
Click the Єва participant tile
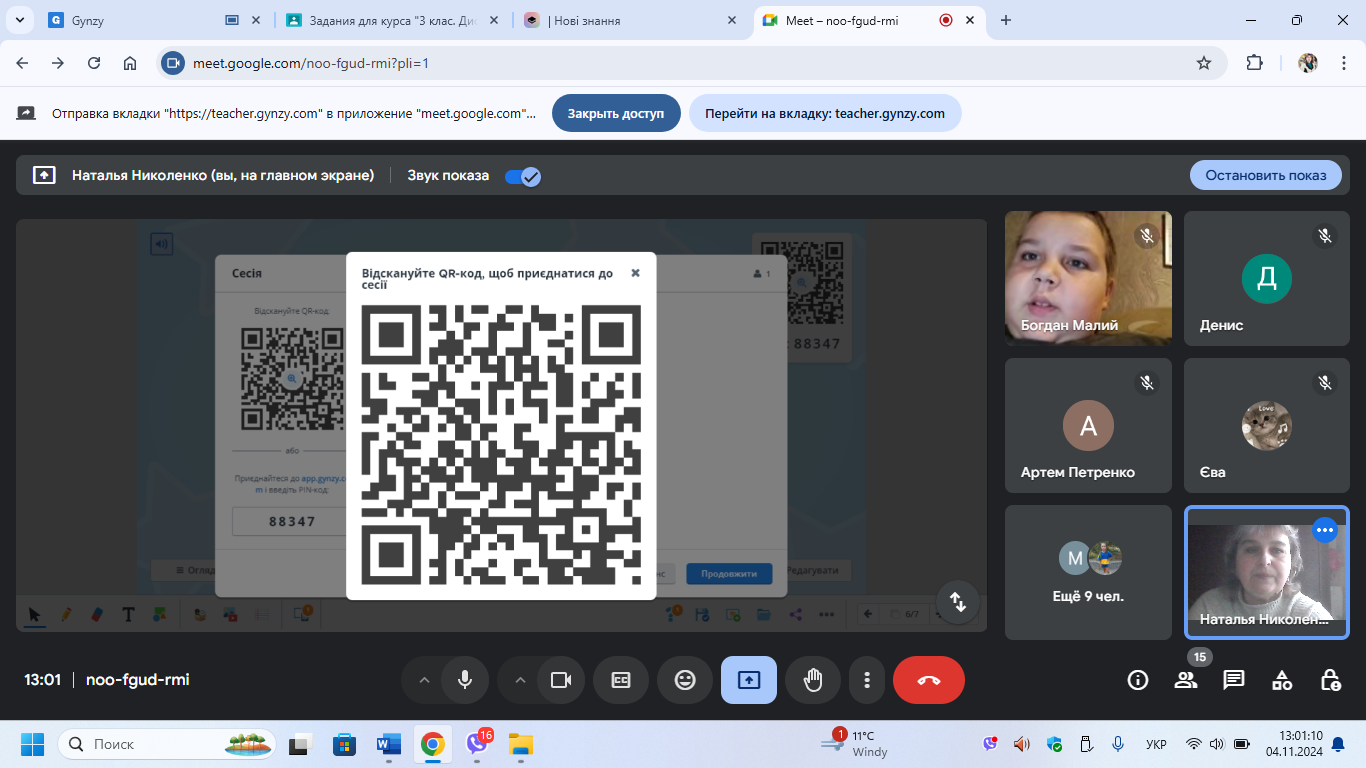tap(1267, 425)
